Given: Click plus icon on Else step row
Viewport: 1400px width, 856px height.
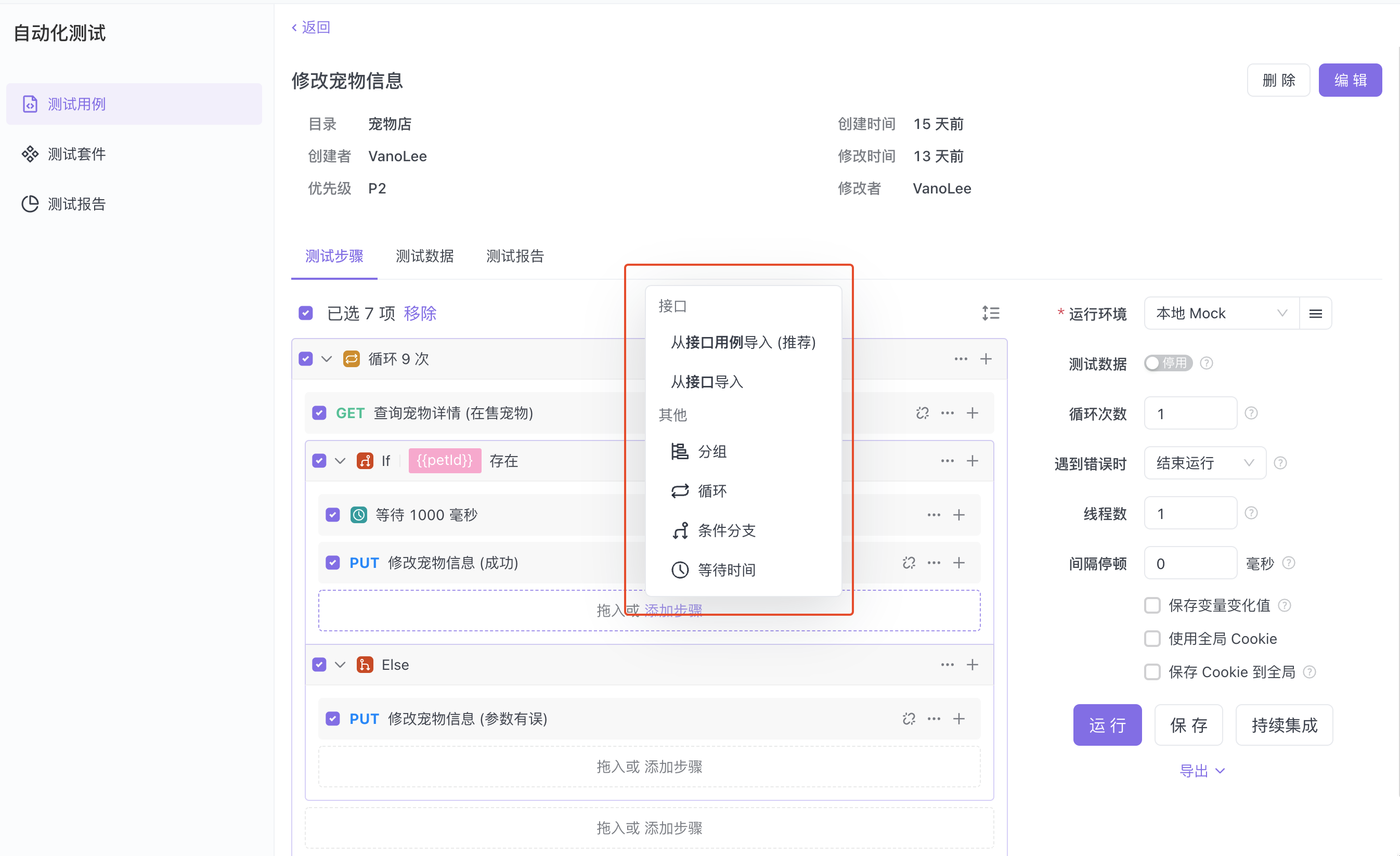Looking at the screenshot, I should coord(972,665).
